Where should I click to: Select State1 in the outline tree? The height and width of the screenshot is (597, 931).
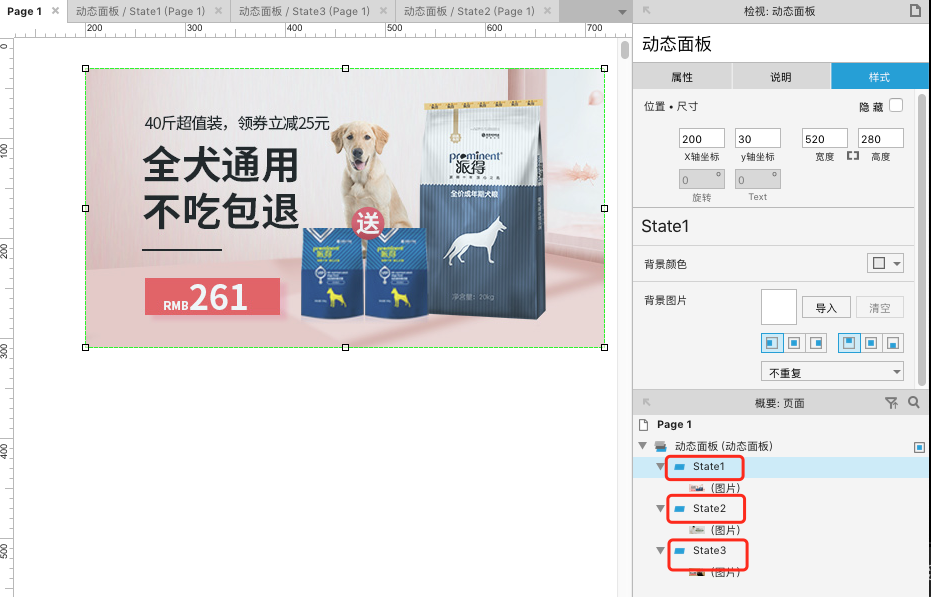coord(708,466)
